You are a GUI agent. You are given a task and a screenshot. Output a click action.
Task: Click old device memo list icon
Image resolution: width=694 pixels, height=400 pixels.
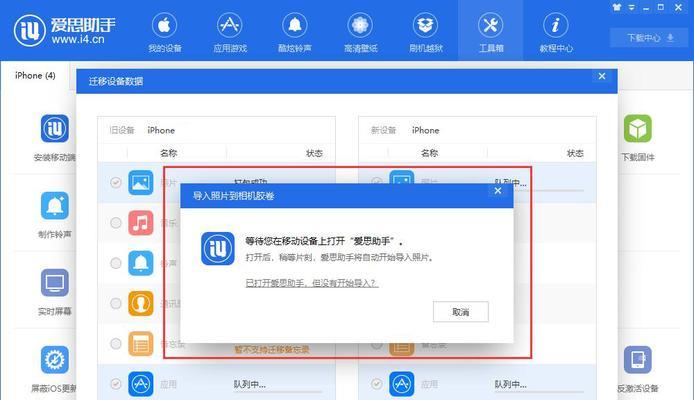coord(141,344)
